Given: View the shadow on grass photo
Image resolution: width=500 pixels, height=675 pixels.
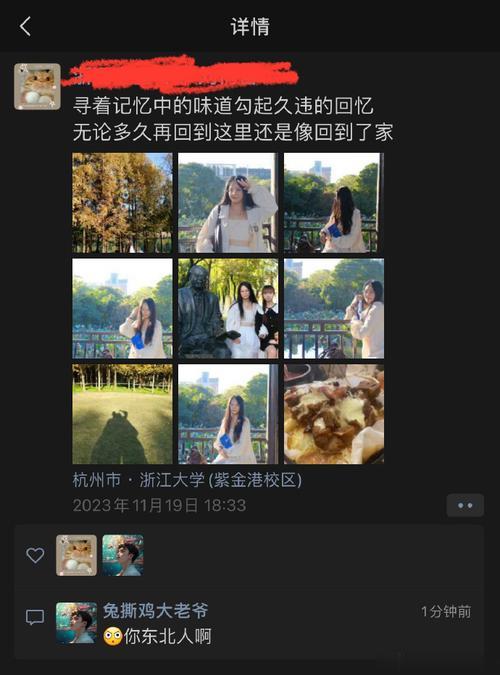Looking at the screenshot, I should click(x=122, y=414).
